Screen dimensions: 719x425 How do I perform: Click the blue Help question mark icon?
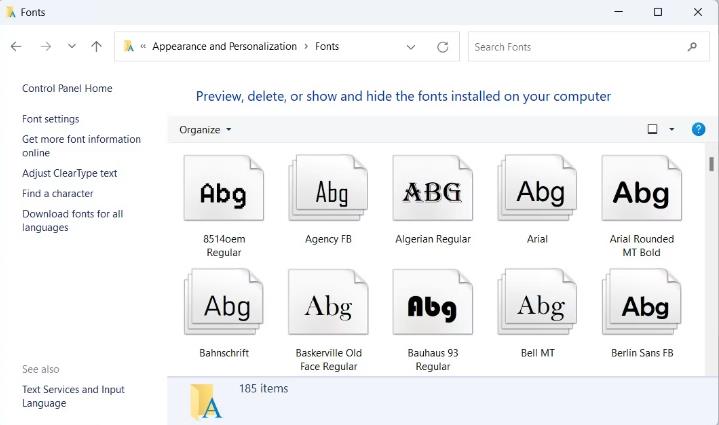pos(698,129)
